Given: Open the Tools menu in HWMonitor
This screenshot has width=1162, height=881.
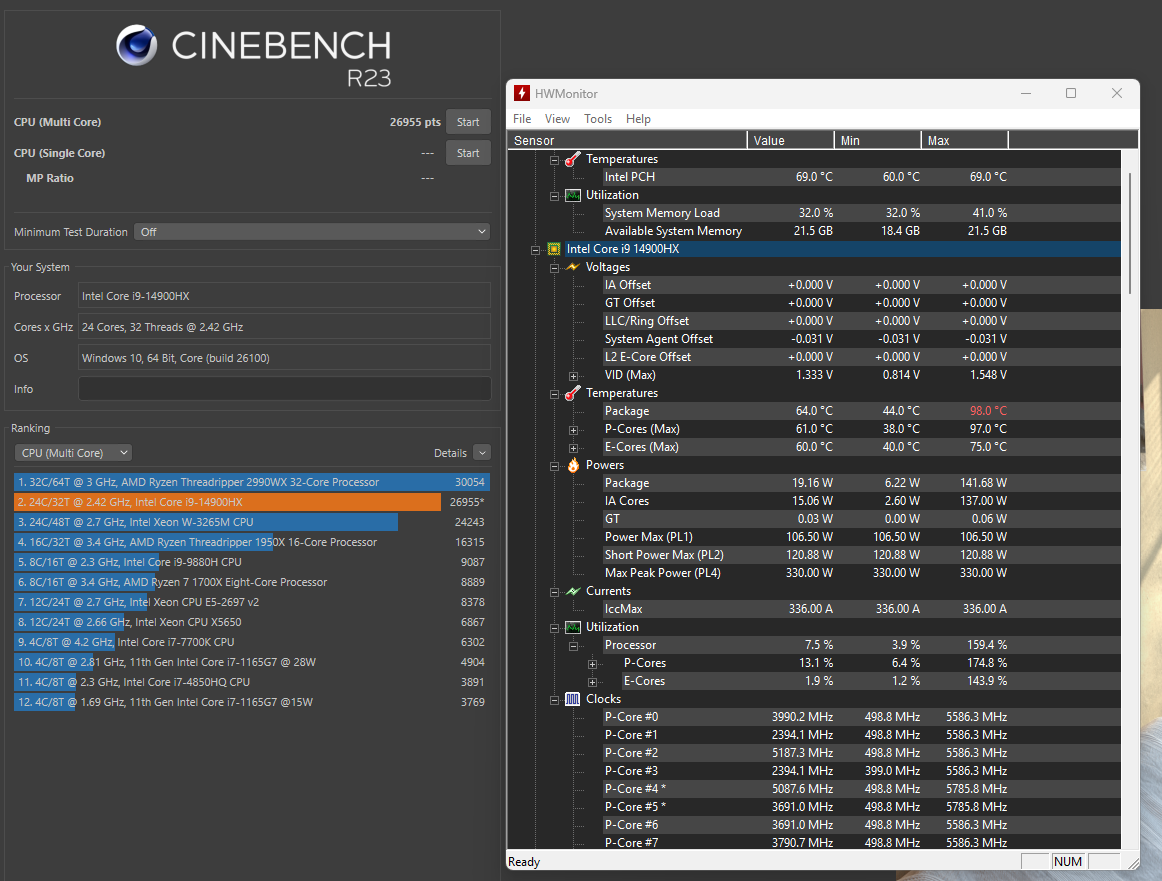Looking at the screenshot, I should click(x=598, y=119).
